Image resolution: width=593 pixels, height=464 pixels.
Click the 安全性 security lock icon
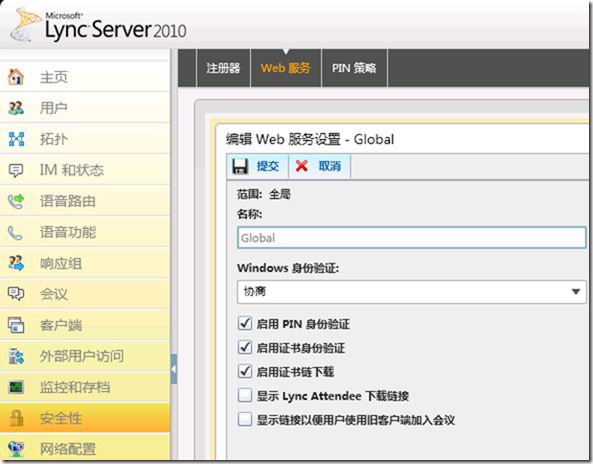16,418
